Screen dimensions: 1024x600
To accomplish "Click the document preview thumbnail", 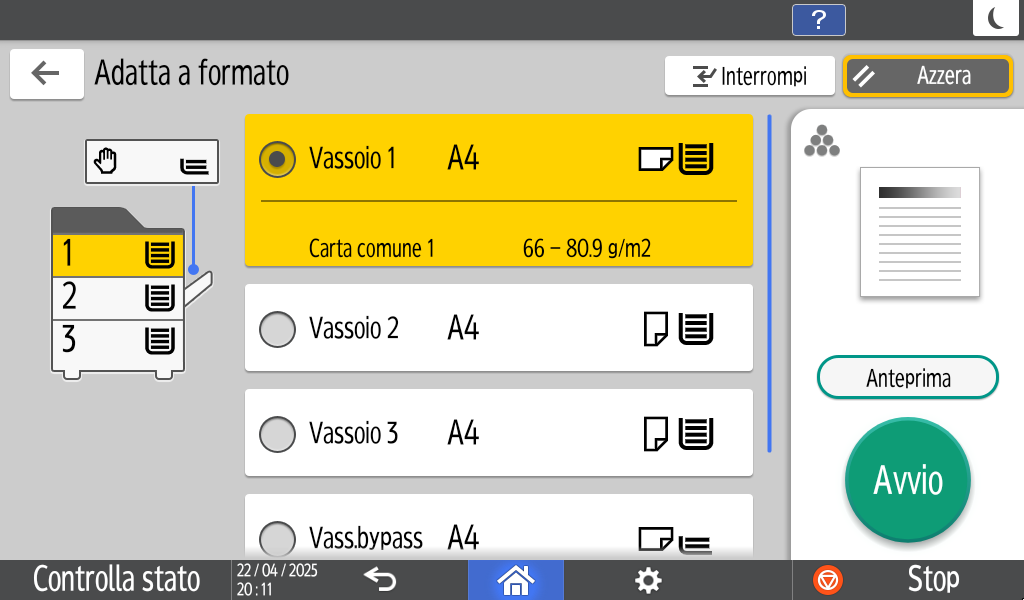I will [920, 232].
